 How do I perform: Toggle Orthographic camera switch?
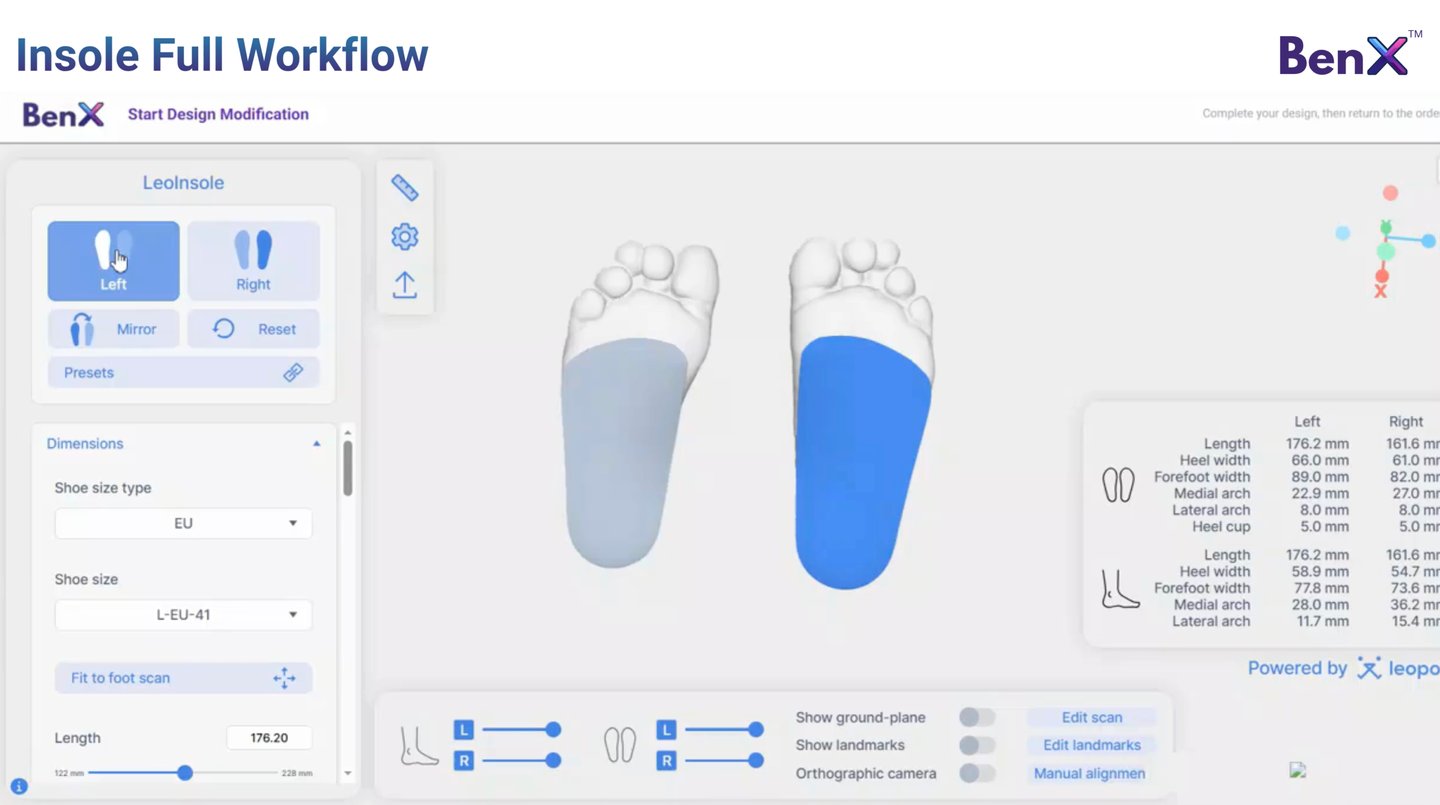pos(977,773)
